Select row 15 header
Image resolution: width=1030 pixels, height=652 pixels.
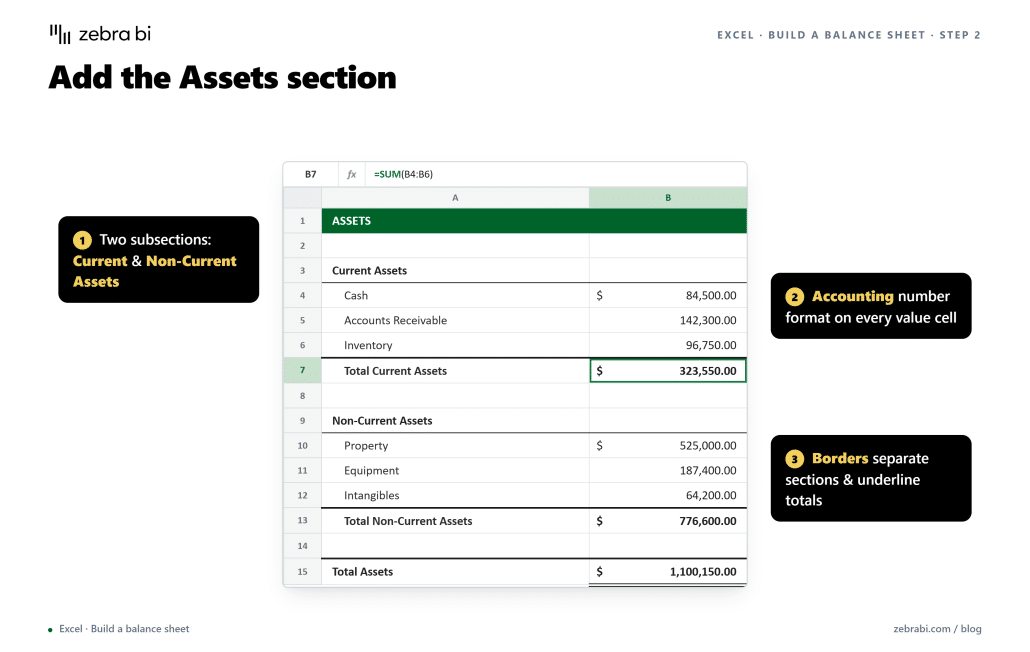[x=302, y=571]
